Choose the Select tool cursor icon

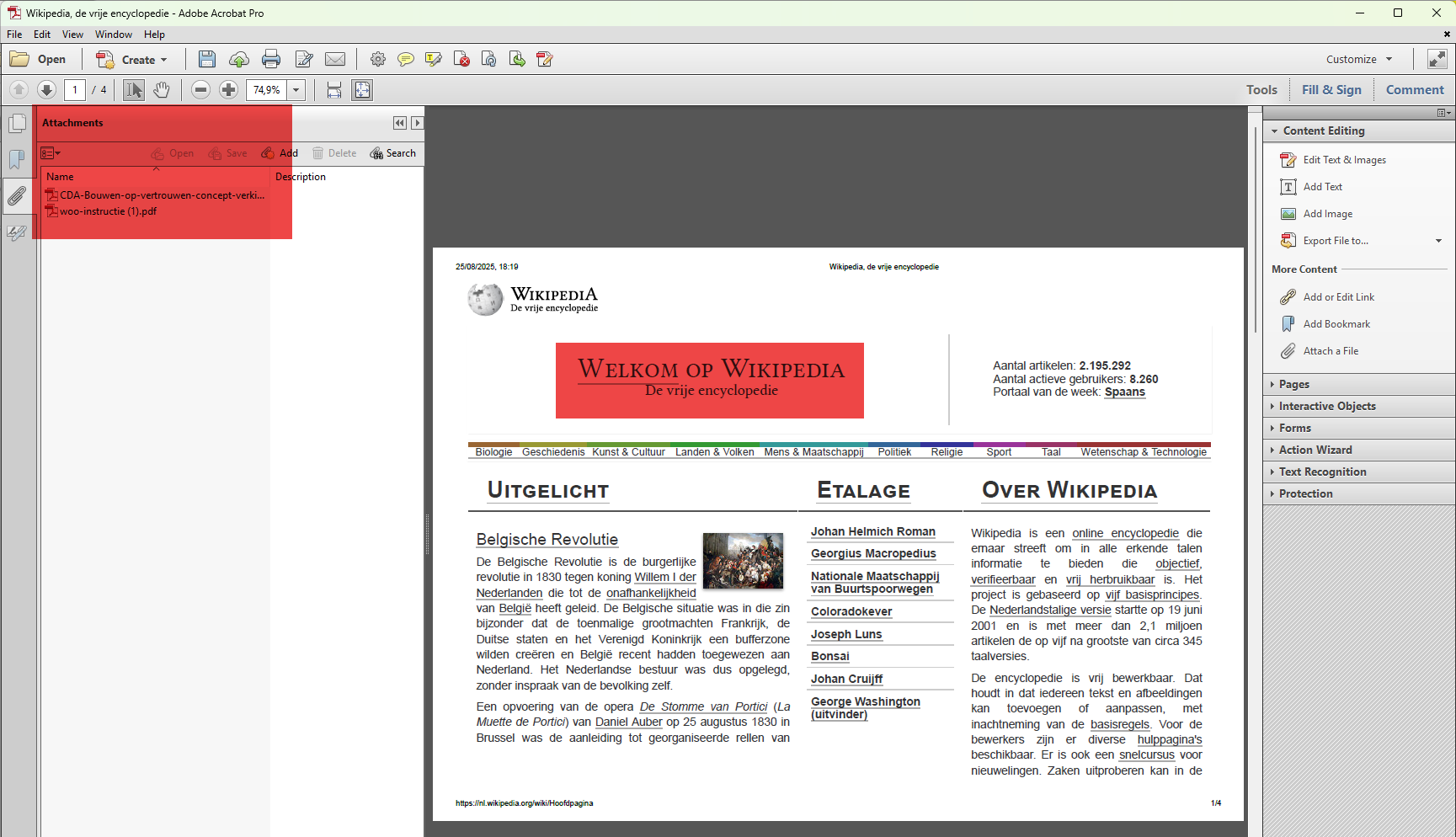pyautogui.click(x=134, y=90)
